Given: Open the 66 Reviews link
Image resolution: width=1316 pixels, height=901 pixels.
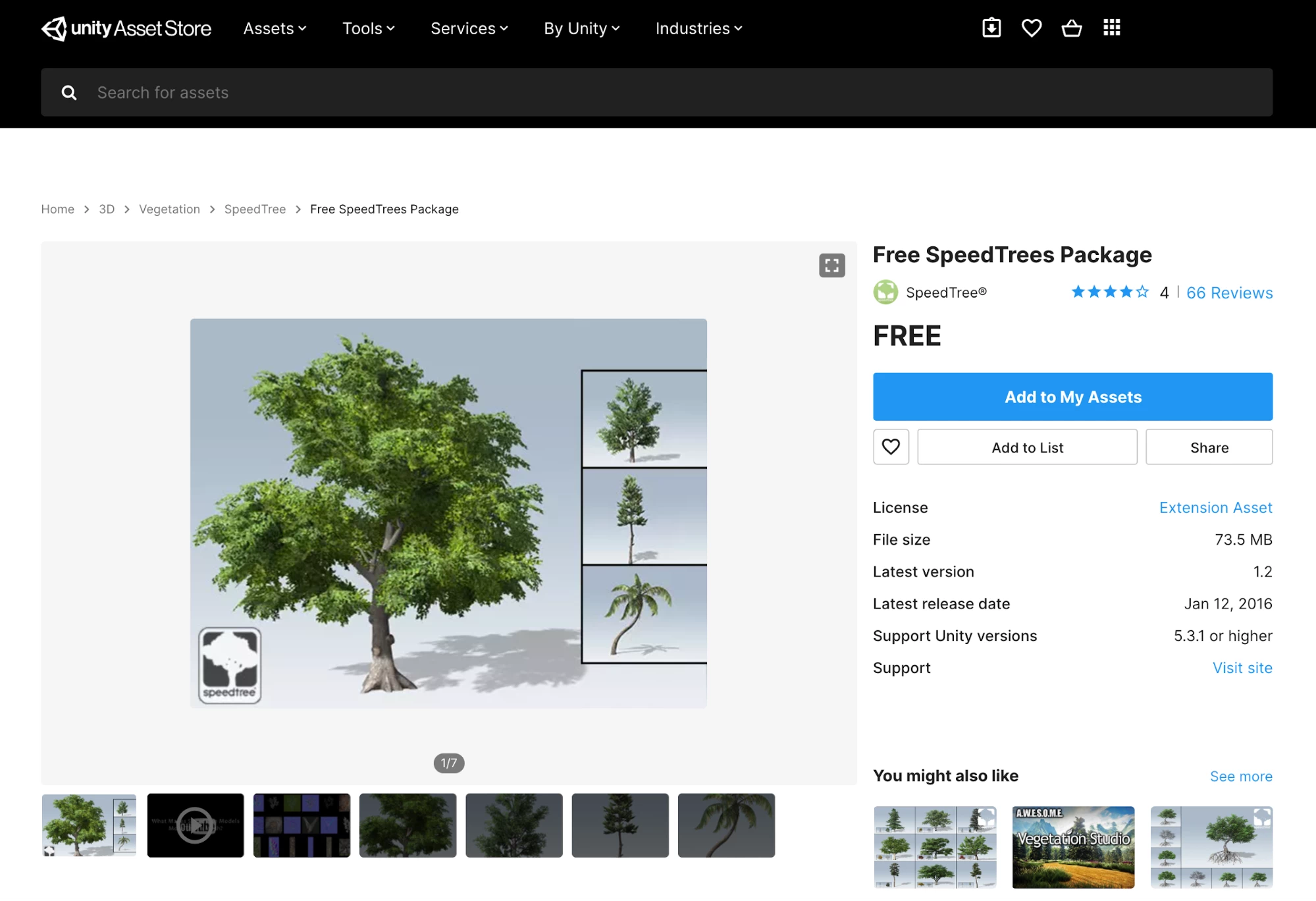Looking at the screenshot, I should pyautogui.click(x=1229, y=293).
